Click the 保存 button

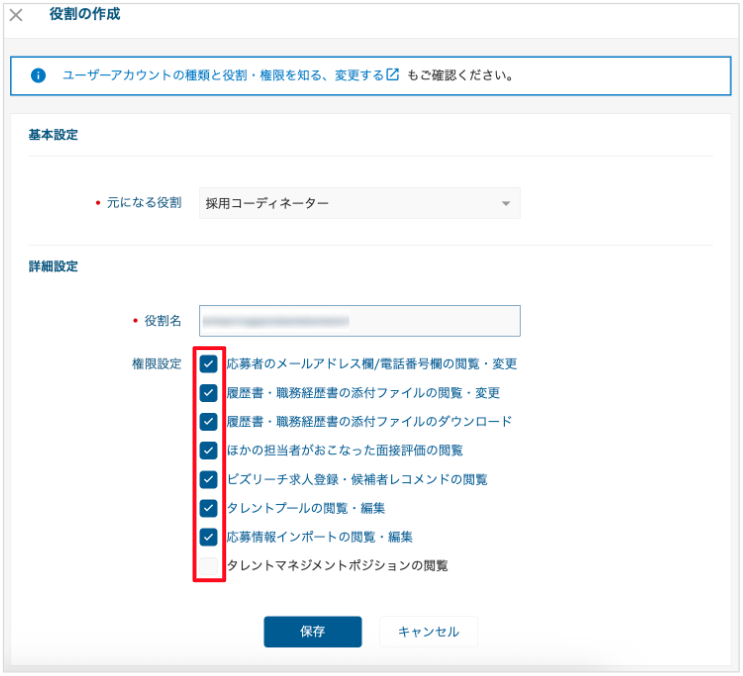point(313,632)
